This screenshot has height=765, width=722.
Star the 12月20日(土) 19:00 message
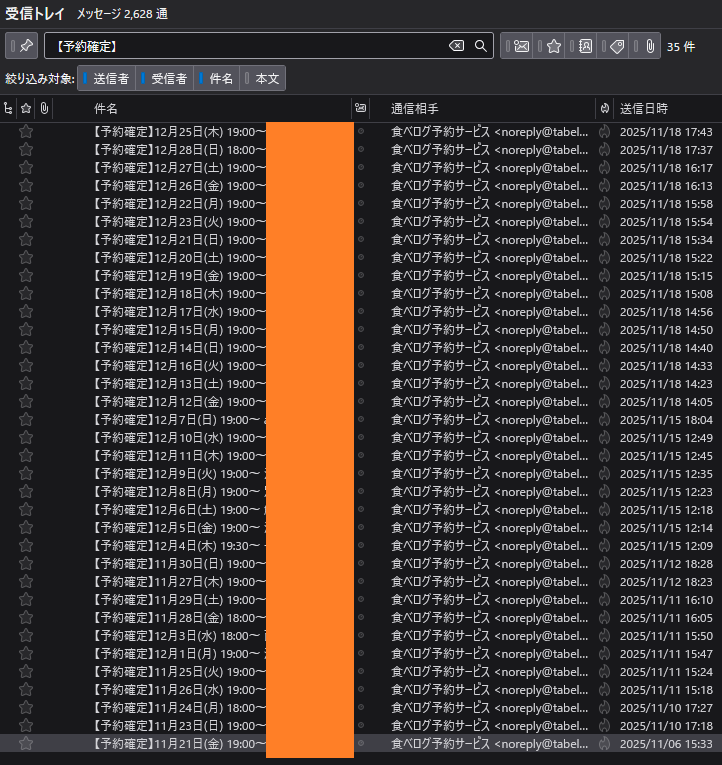point(26,258)
